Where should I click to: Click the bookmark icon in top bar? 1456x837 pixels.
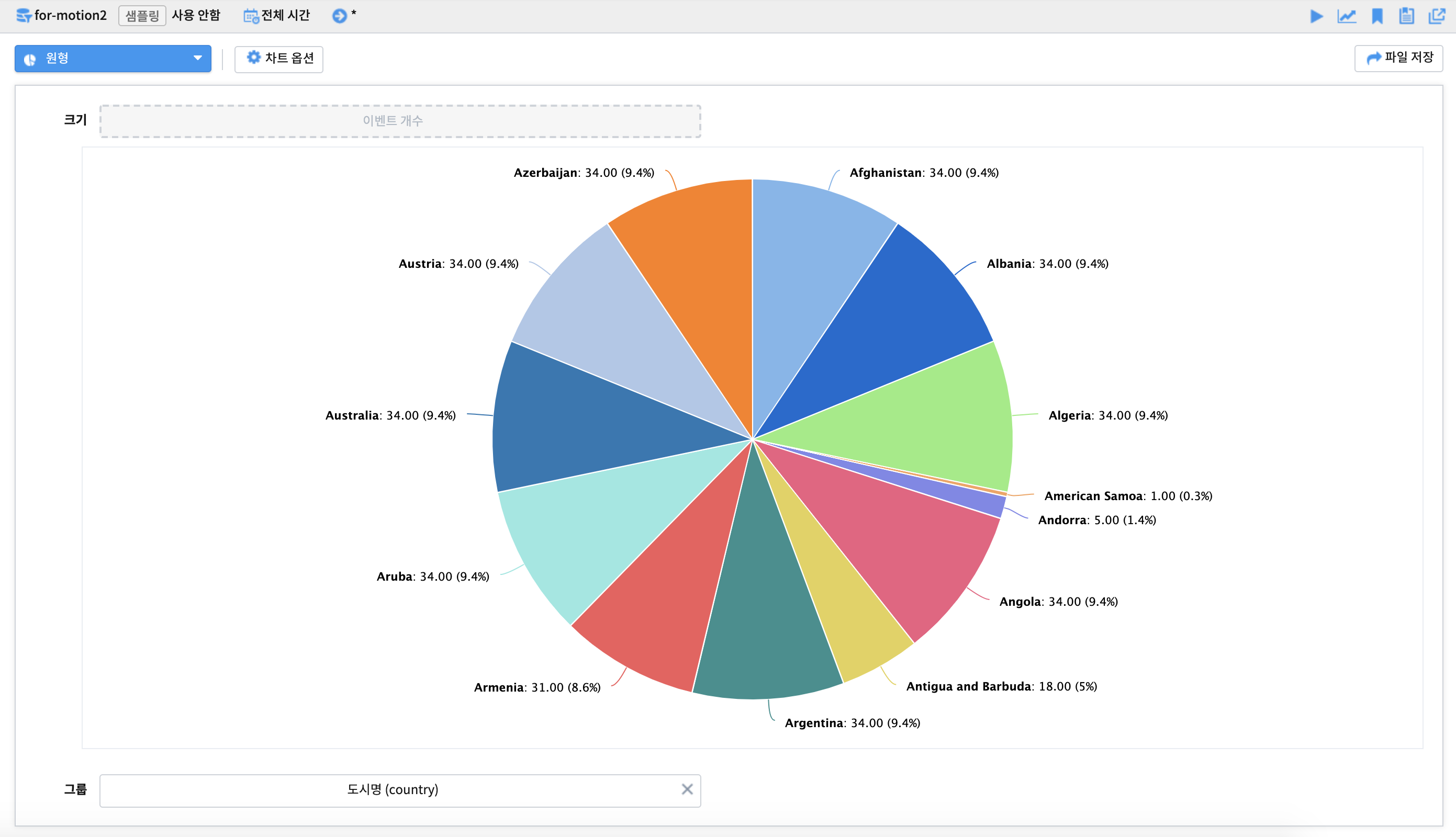1377,16
